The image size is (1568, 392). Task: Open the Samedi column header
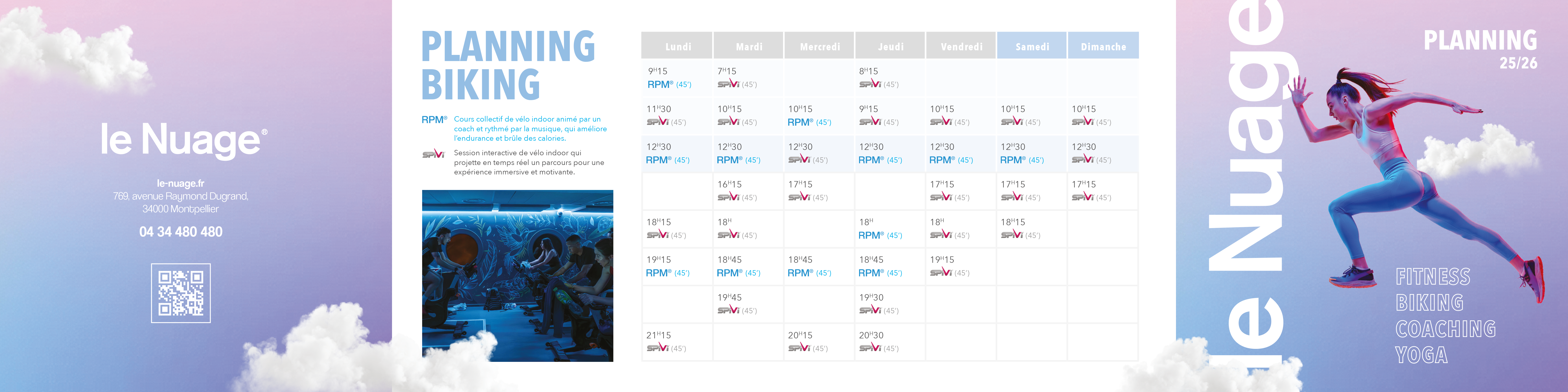tap(1032, 46)
